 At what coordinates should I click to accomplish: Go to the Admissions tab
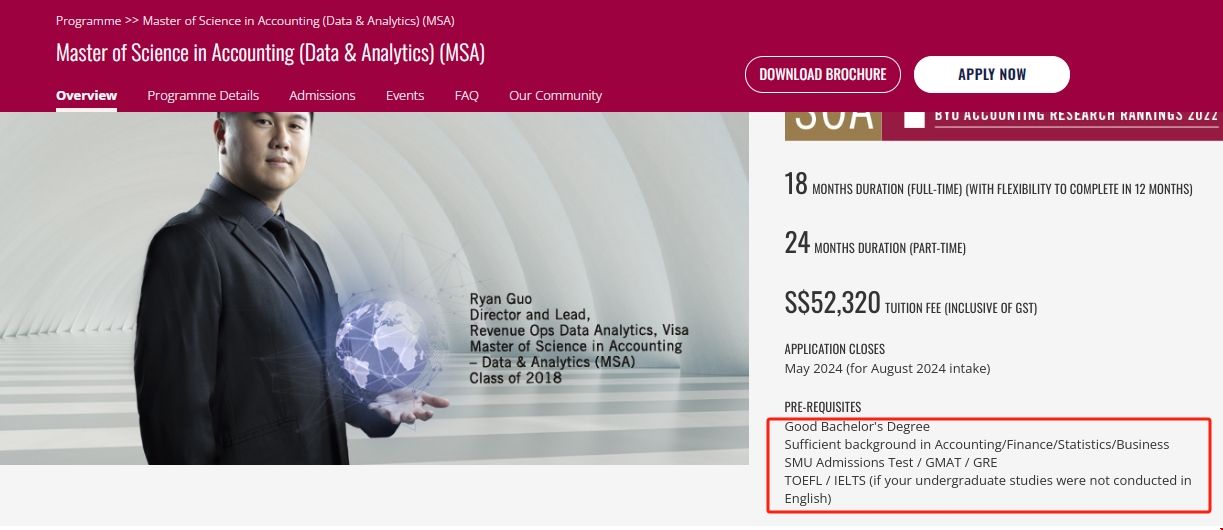[322, 96]
